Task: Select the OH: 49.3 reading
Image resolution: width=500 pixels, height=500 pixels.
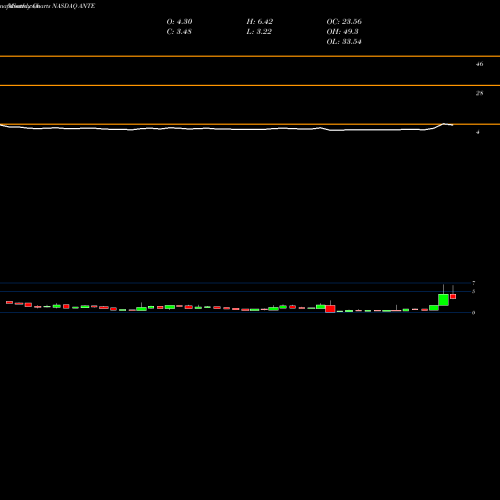Action: (x=342, y=32)
